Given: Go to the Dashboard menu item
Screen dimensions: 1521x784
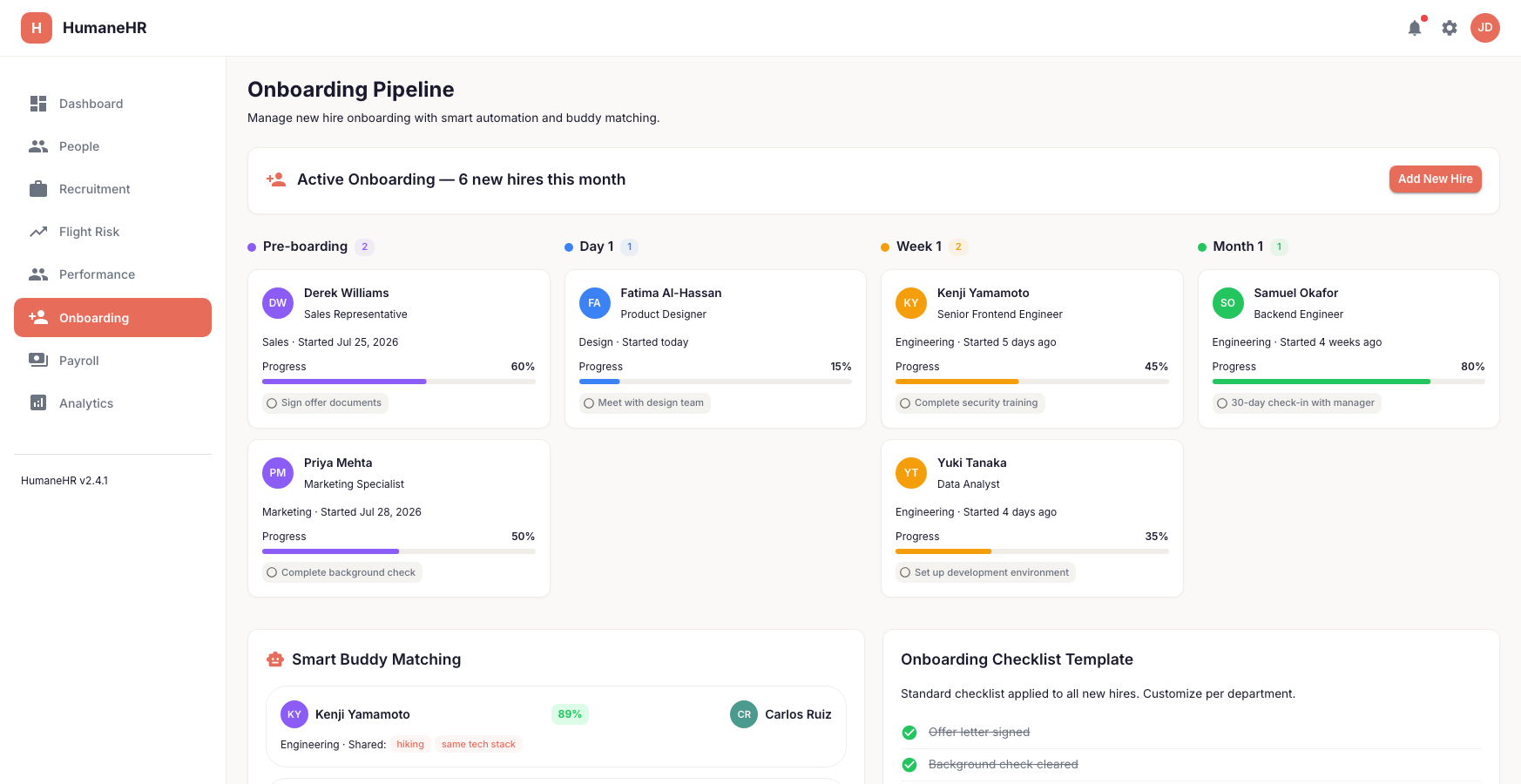Looking at the screenshot, I should [x=112, y=104].
